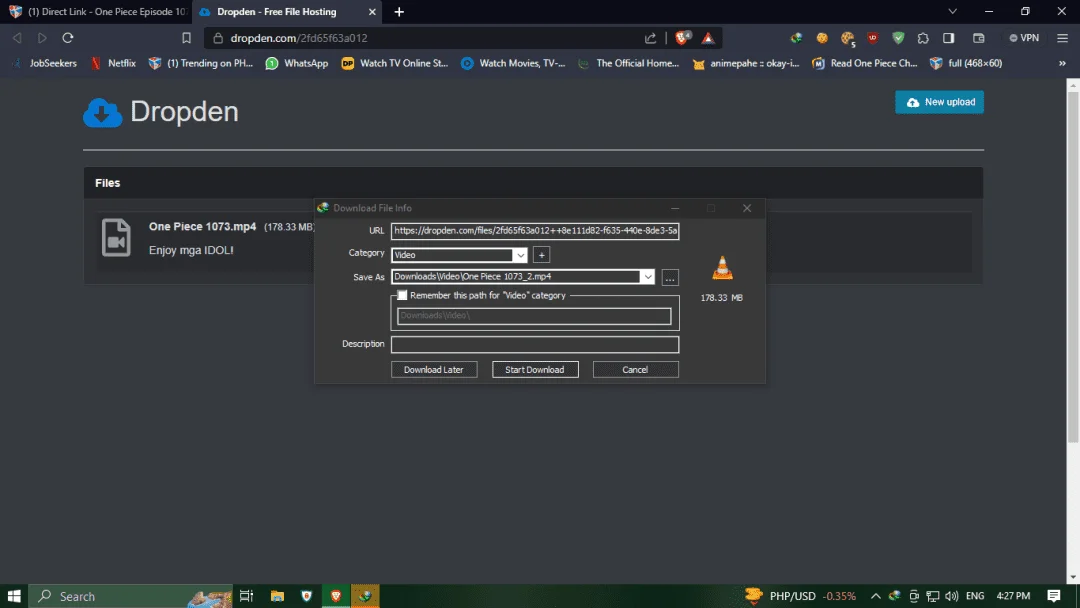The width and height of the screenshot is (1080, 608).
Task: Open the Brave Wallet icon
Action: click(x=978, y=38)
